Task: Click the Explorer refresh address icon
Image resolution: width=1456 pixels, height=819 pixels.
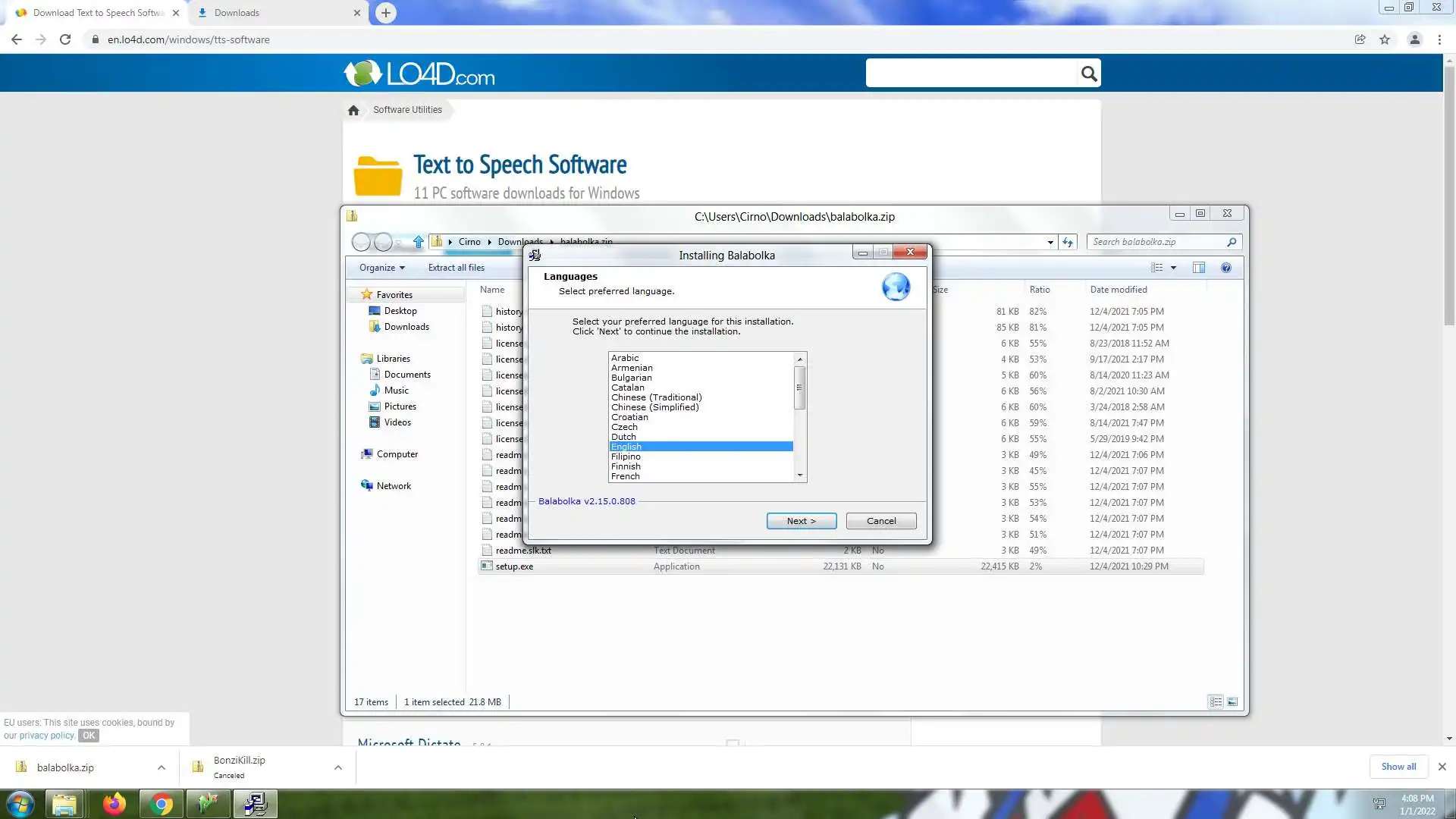Action: pyautogui.click(x=1068, y=242)
